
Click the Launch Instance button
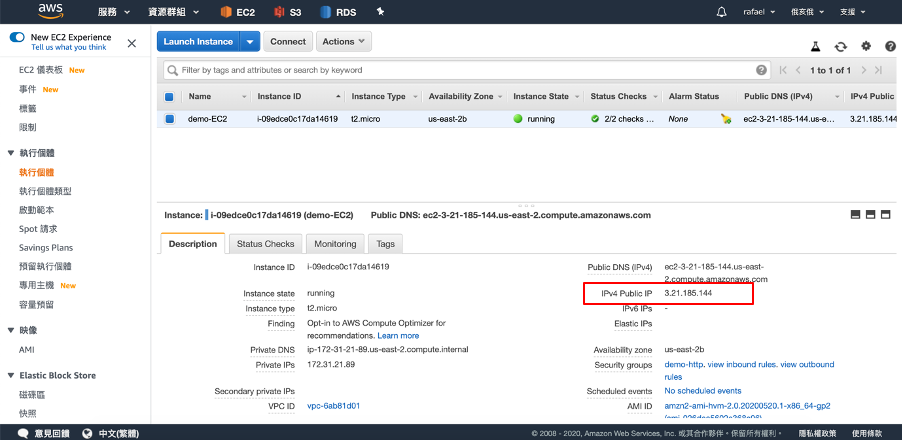198,41
